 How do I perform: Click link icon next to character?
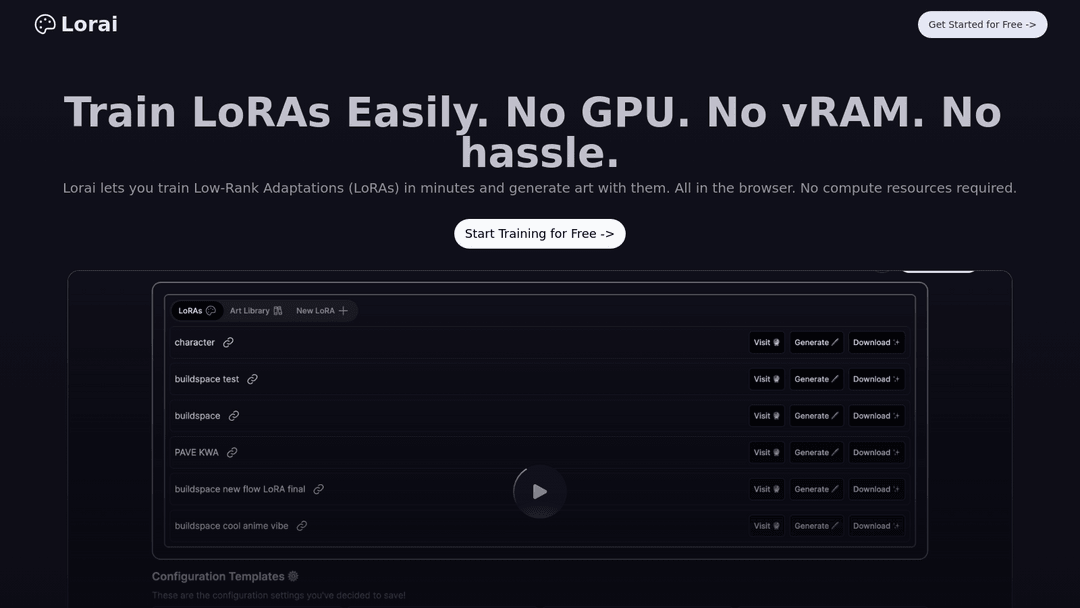coord(228,342)
